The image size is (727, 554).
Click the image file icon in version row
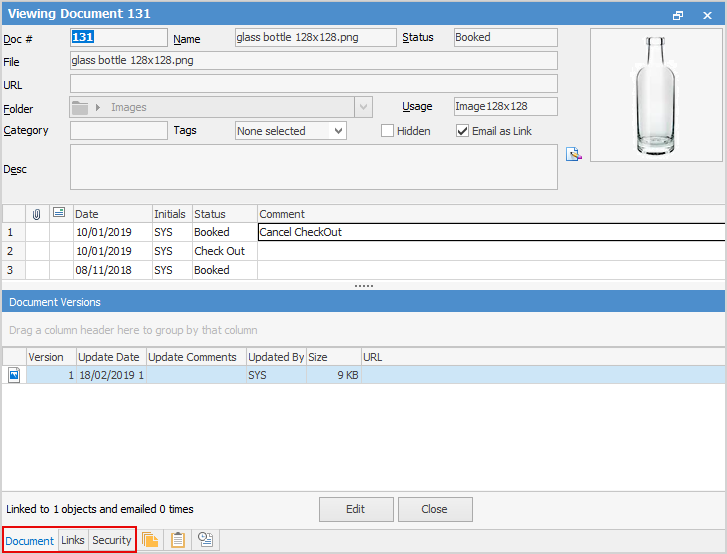click(x=14, y=375)
